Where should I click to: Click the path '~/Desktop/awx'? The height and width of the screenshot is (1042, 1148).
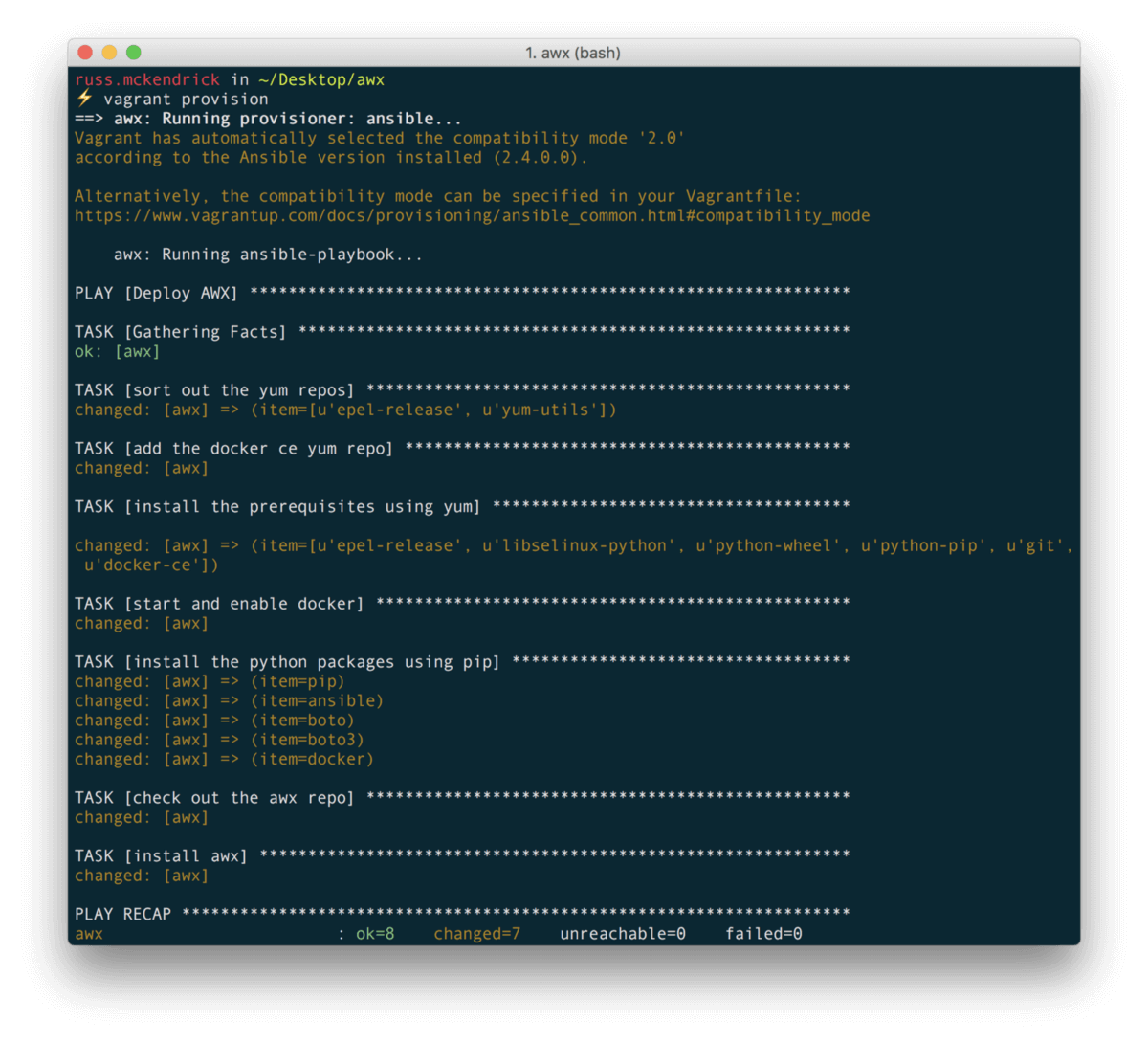coord(321,79)
